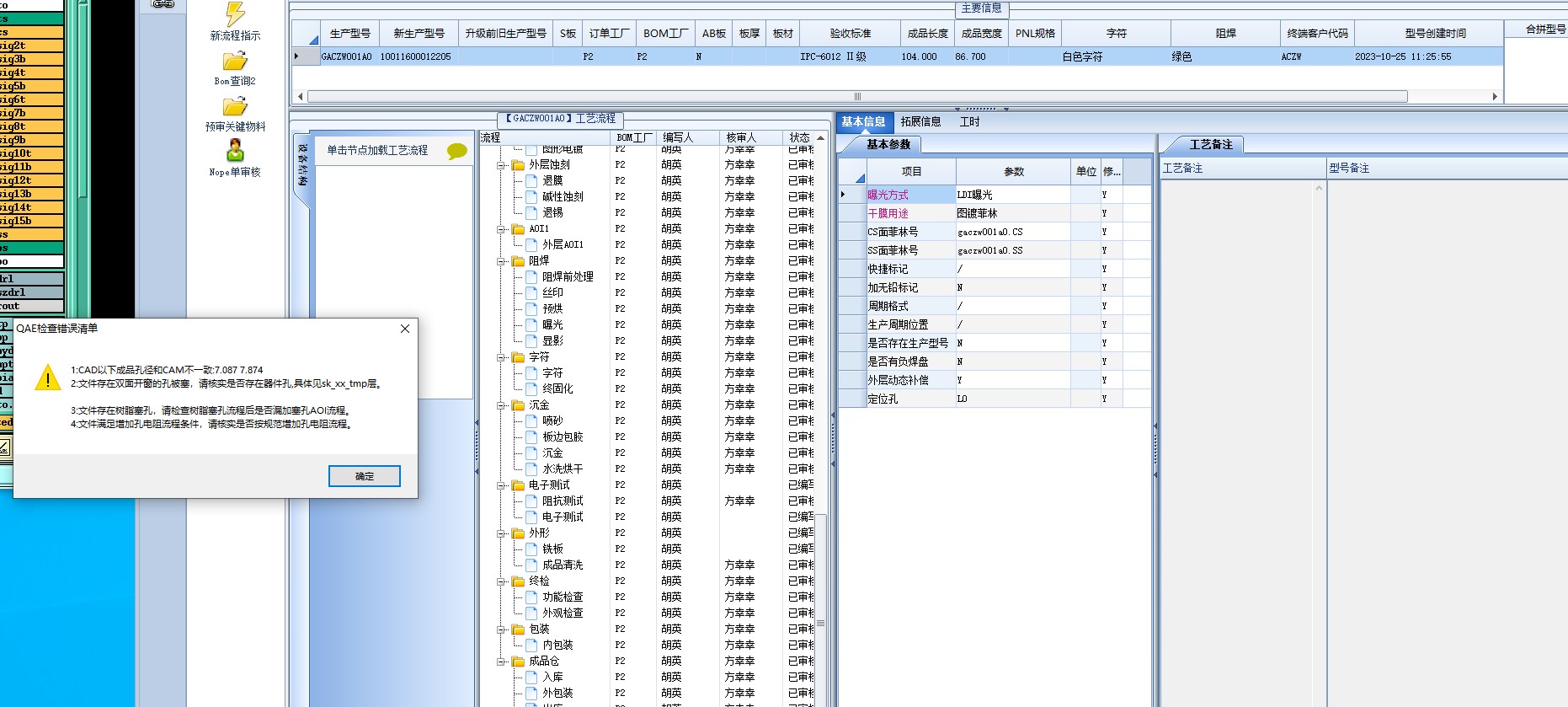Select the 外层动态补偿 parameter row
The height and width of the screenshot is (707, 1568).
pos(995,380)
